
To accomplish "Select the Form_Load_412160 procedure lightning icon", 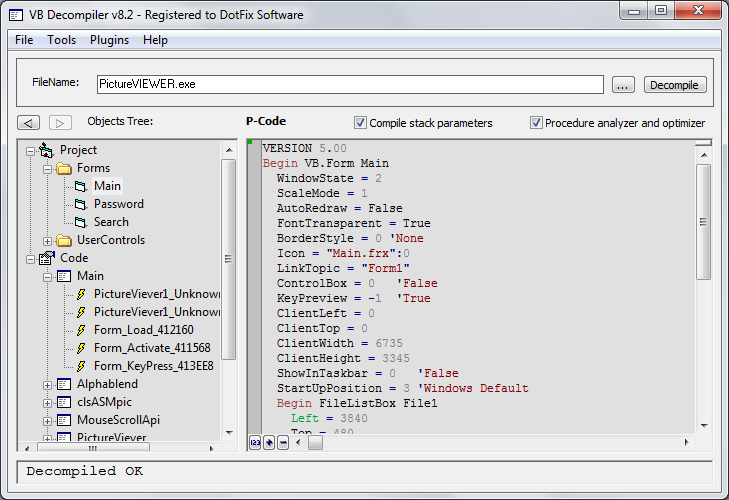I will (x=81, y=330).
